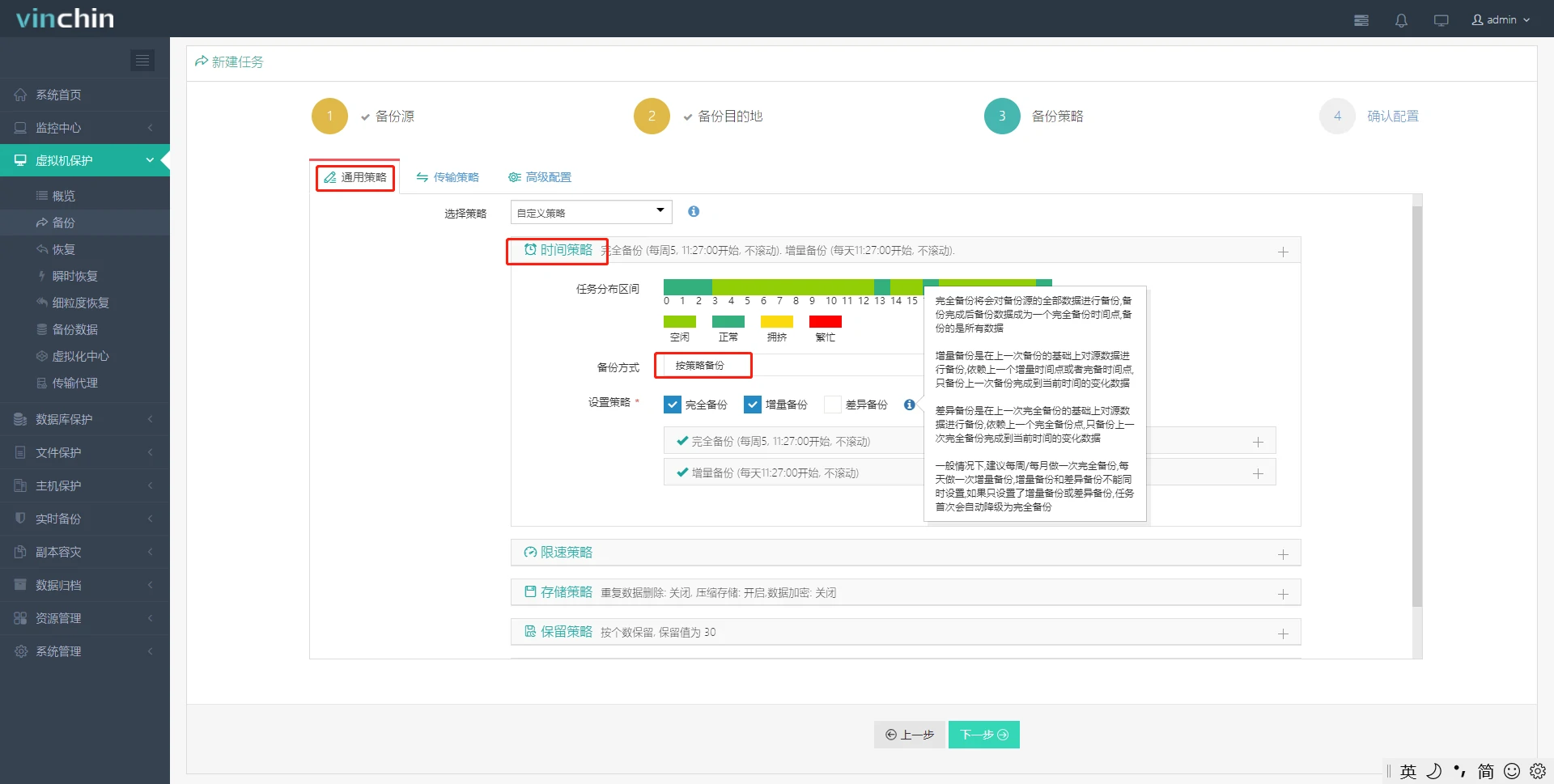Click the red 繁忙 legend swatch

[x=825, y=322]
